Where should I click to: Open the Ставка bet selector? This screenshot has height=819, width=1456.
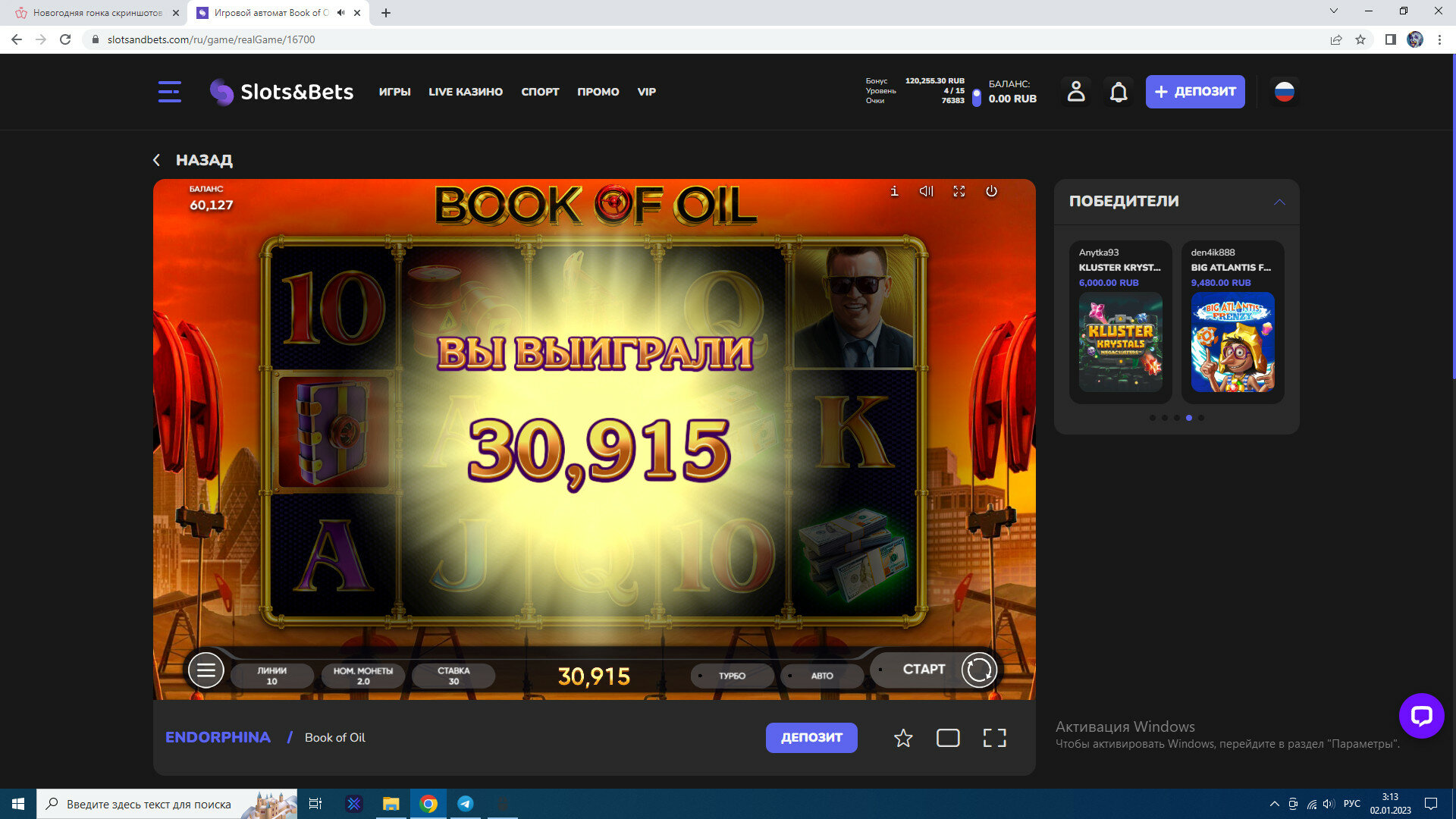tap(453, 676)
